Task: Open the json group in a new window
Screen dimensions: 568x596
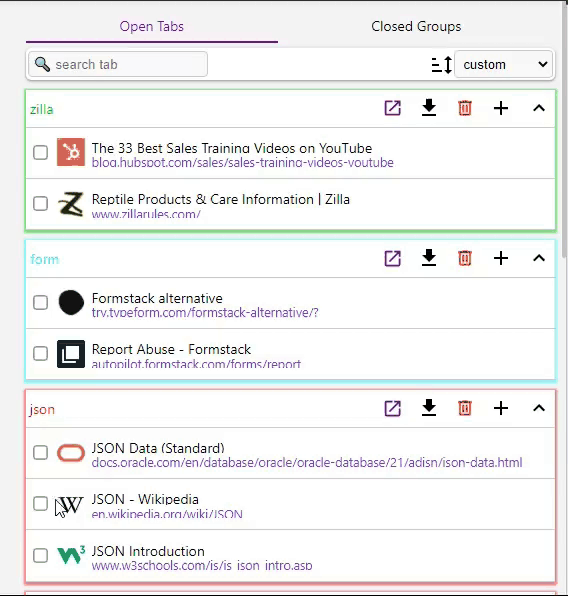Action: tap(392, 409)
